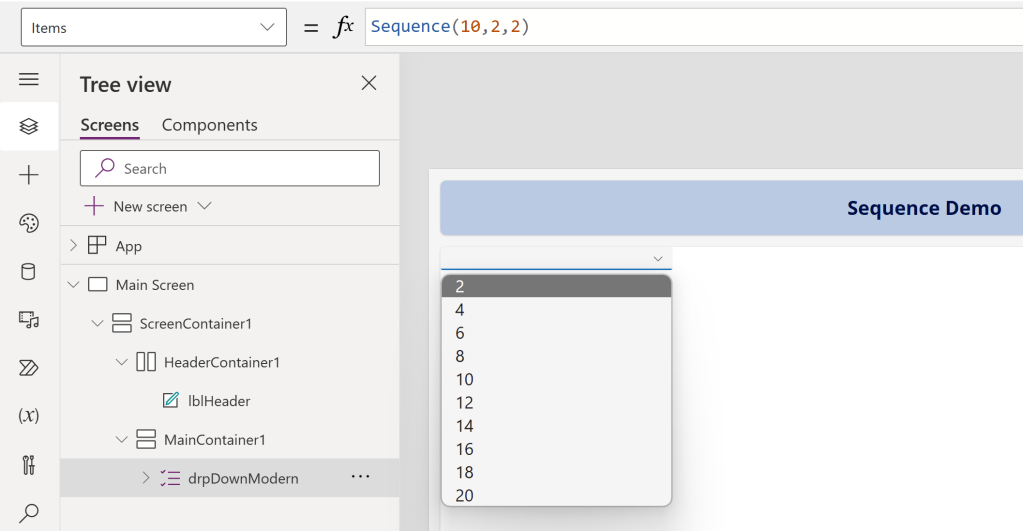This screenshot has width=1023, height=531.
Task: Click the Insert plus icon in sidebar
Action: coord(29,175)
